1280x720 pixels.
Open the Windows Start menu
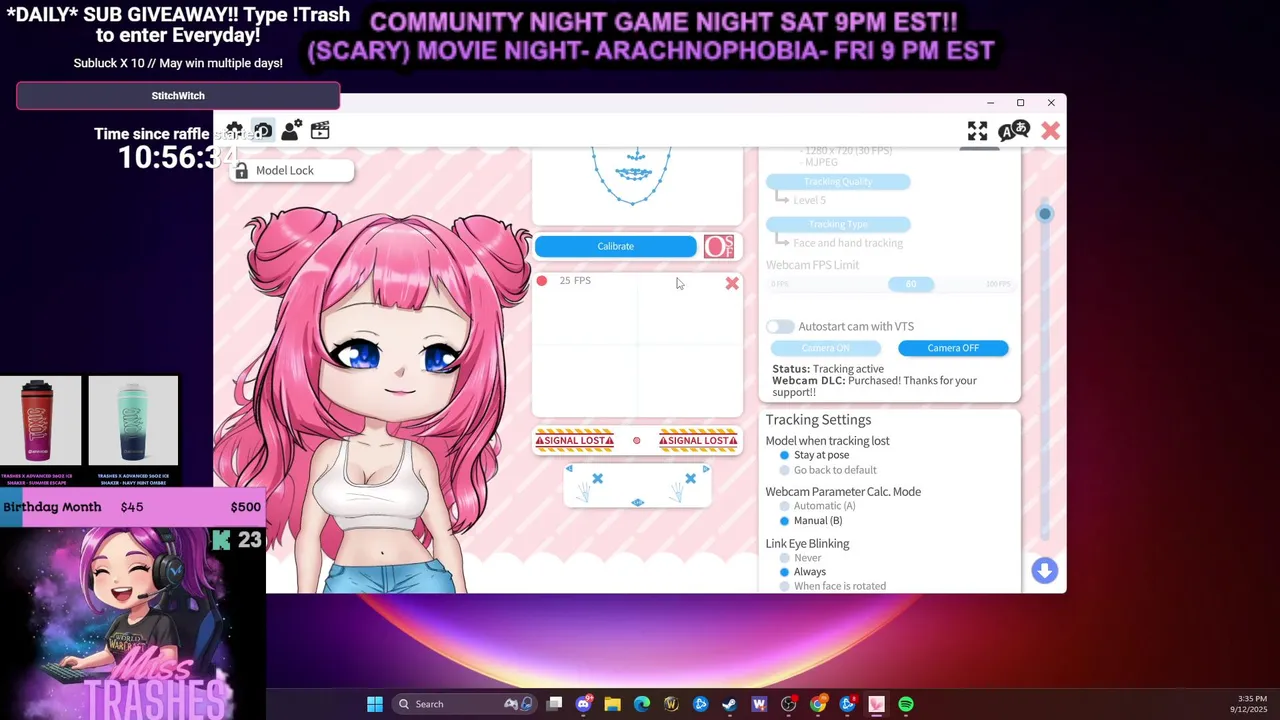pyautogui.click(x=375, y=704)
